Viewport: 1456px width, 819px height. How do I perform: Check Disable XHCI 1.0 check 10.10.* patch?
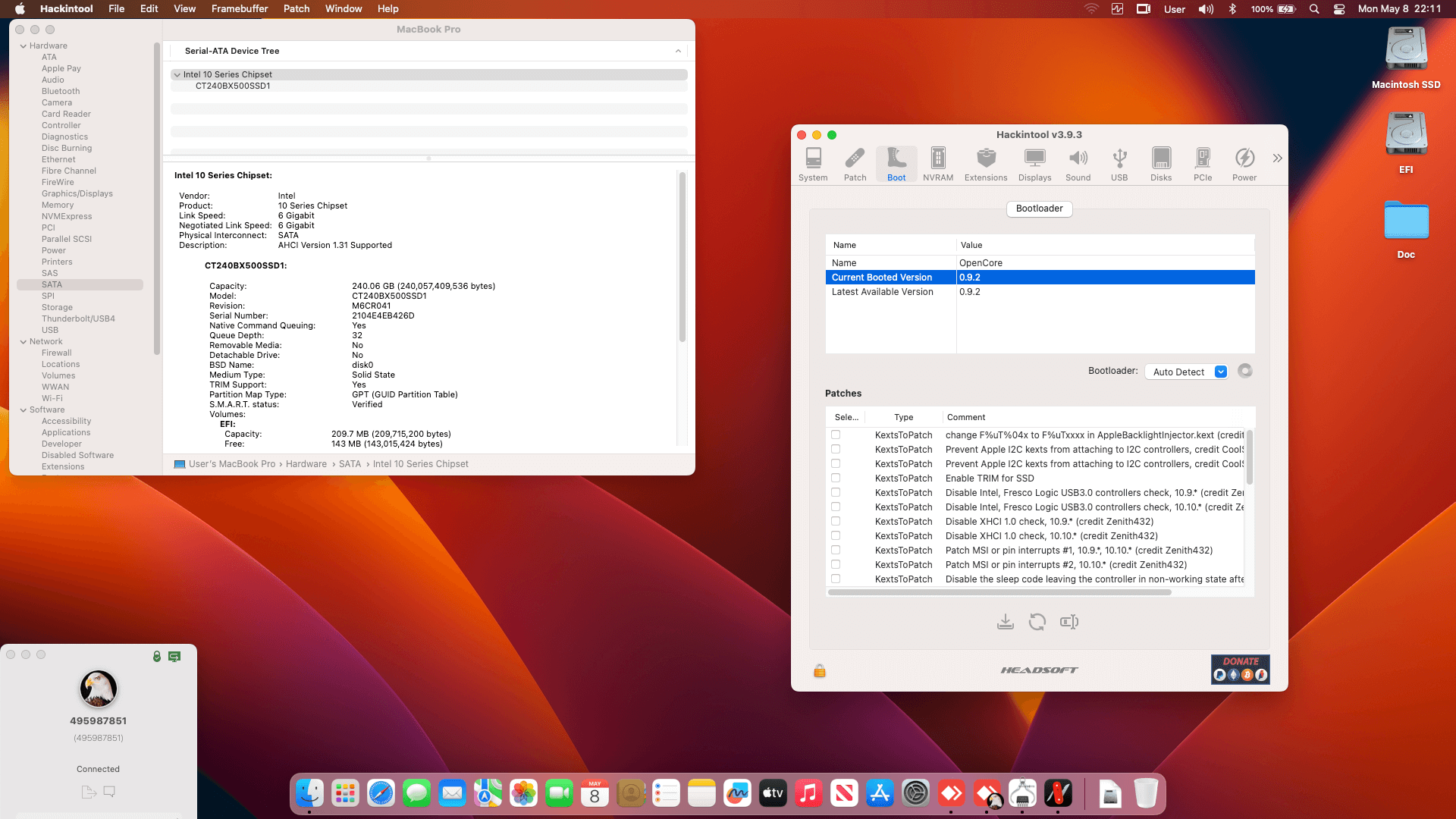pos(836,535)
